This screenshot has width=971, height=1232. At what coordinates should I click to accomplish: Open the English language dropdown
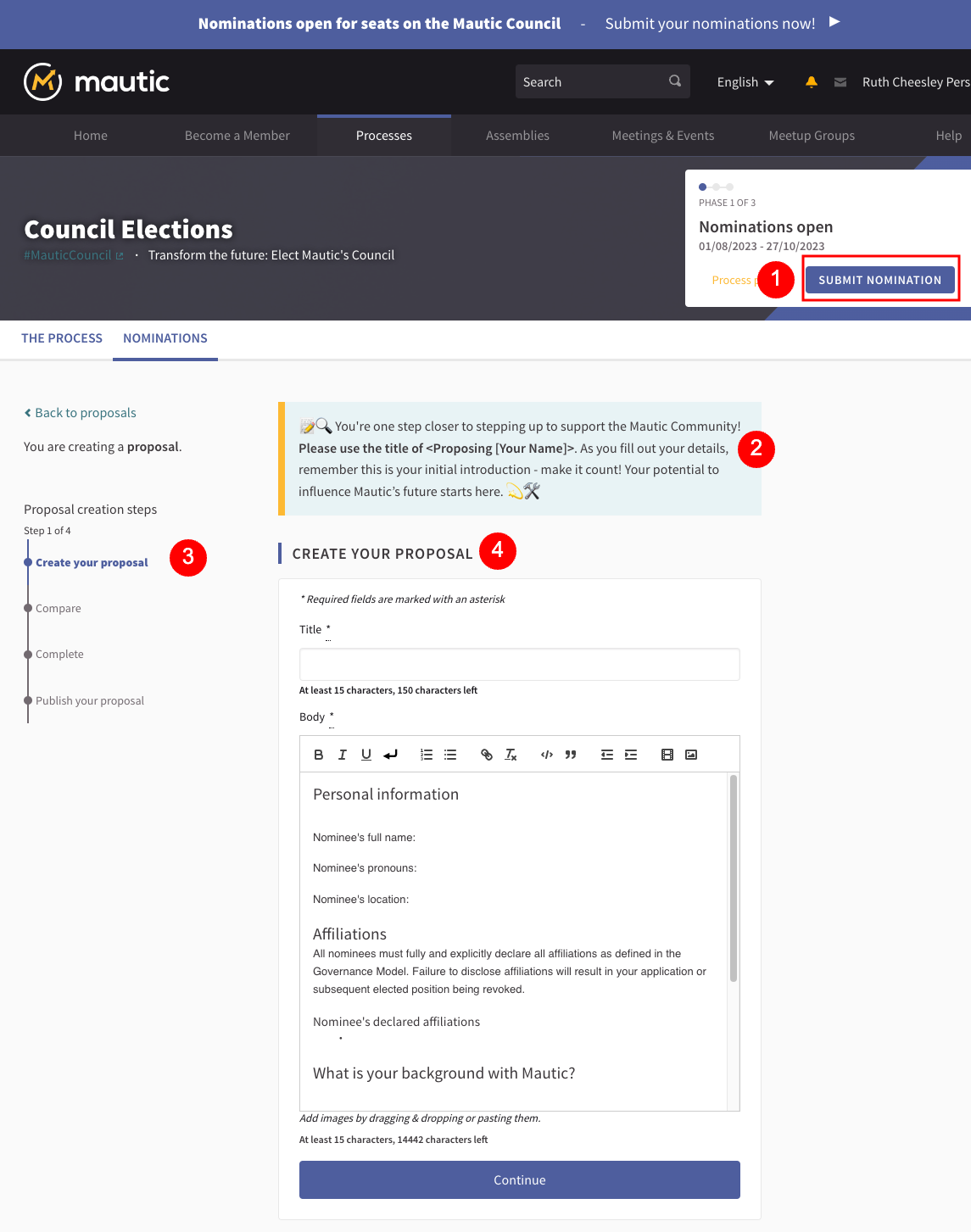pyautogui.click(x=745, y=82)
